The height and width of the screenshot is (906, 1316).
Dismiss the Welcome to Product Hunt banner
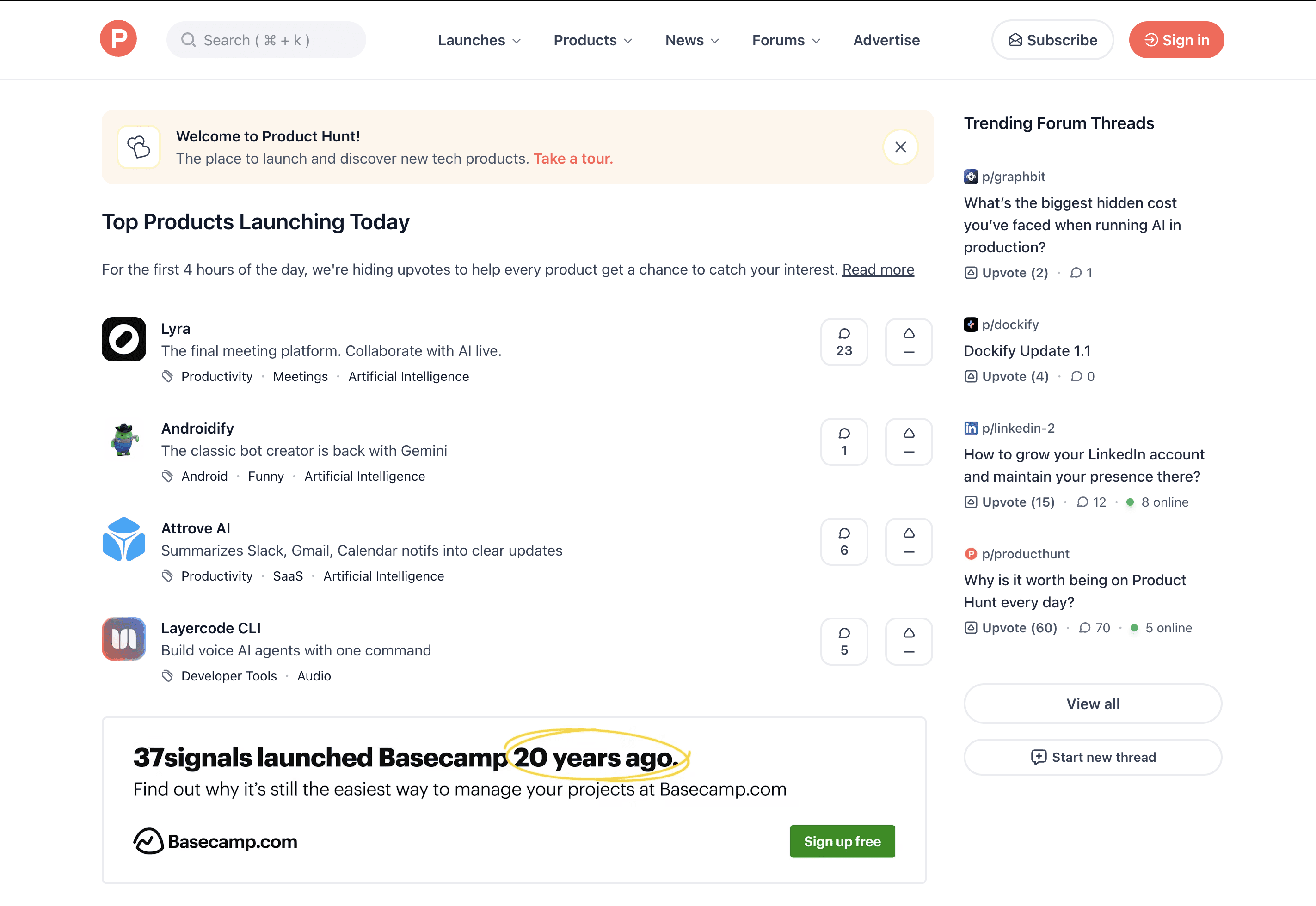[x=900, y=147]
